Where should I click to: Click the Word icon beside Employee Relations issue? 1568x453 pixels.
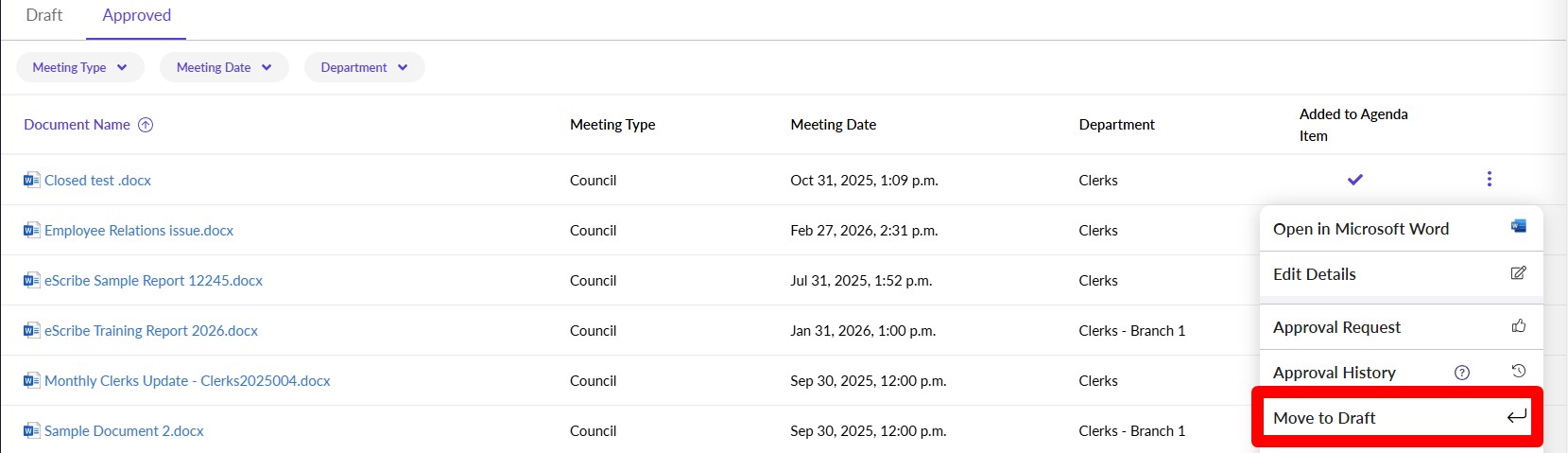tap(32, 230)
